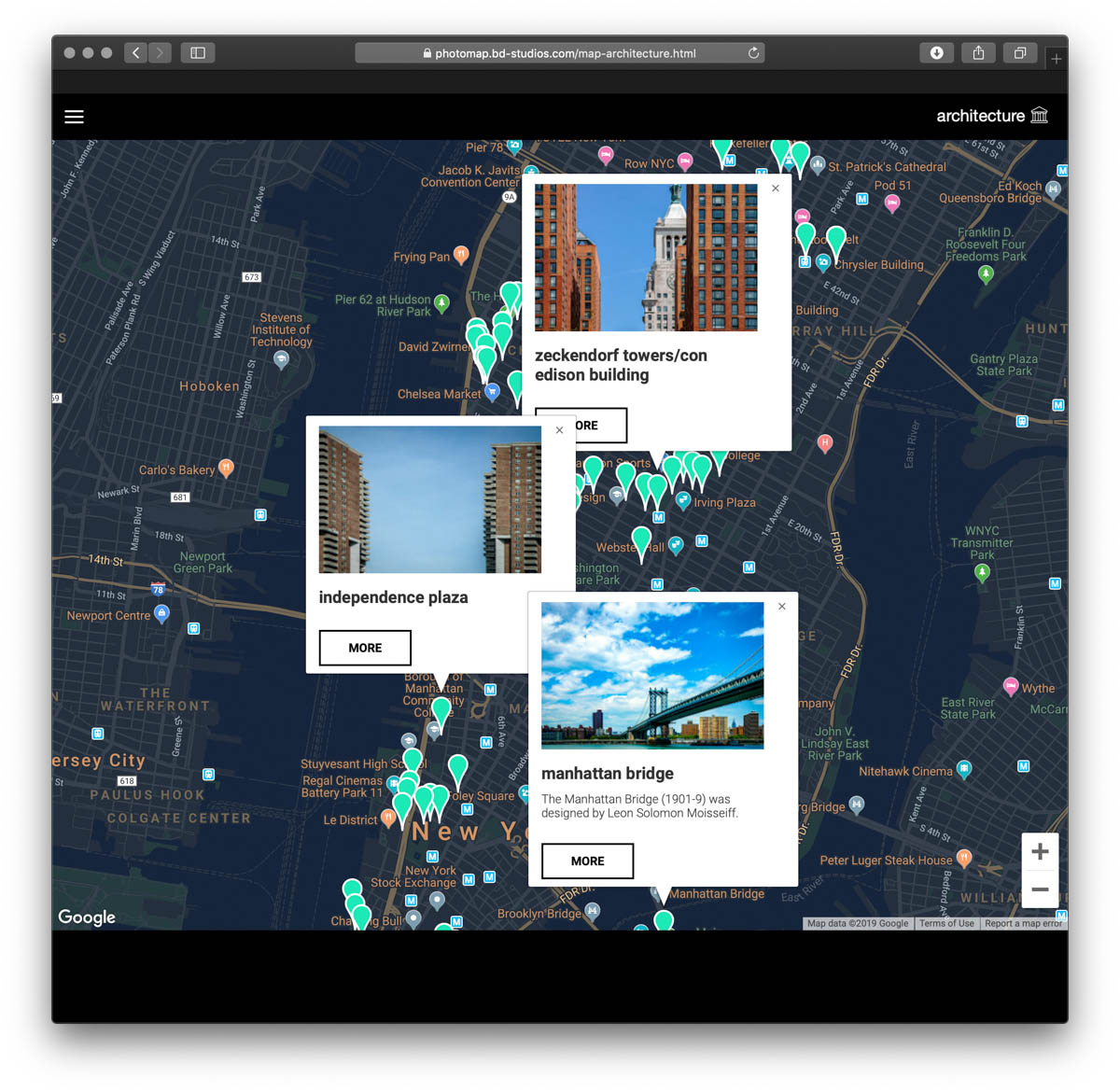This screenshot has height=1092, width=1120.
Task: Click the architecture museum icon
Action: click(x=1039, y=116)
